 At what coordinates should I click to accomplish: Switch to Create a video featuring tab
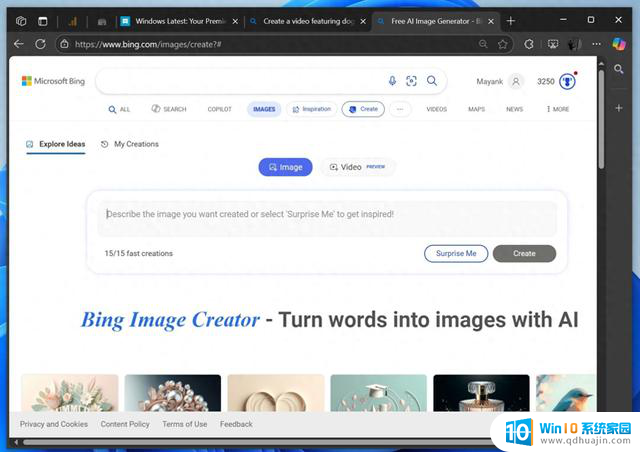(308, 21)
